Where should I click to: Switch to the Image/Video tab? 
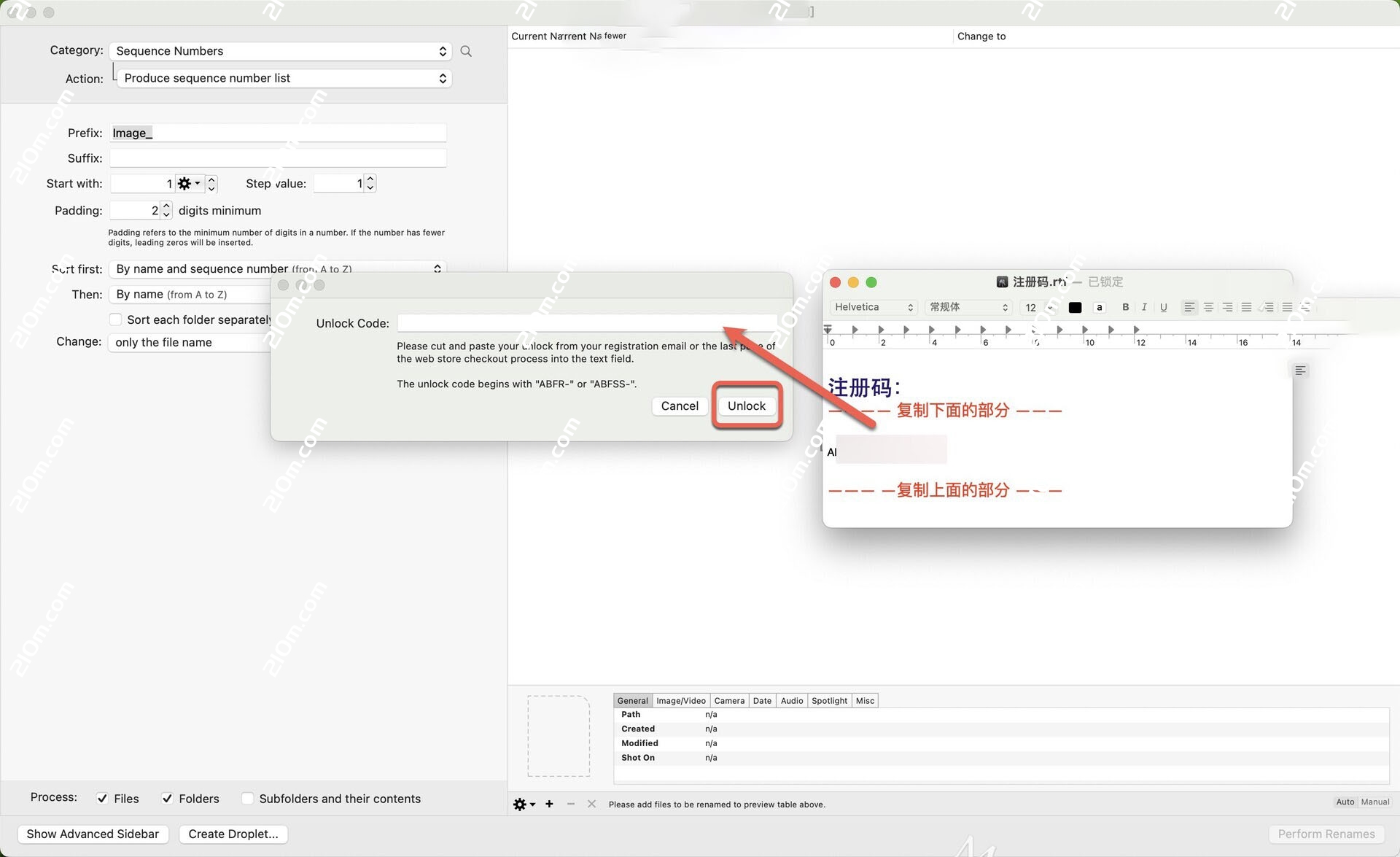[x=680, y=700]
